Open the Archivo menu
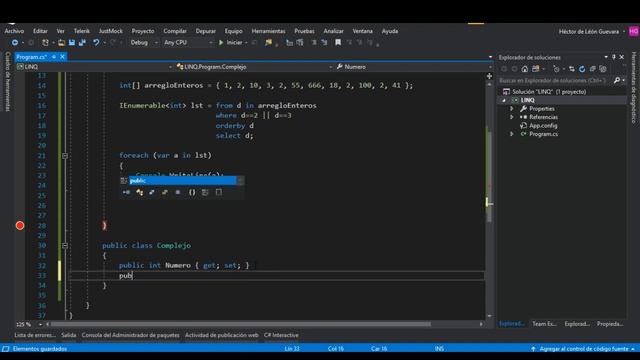Image resolution: width=640 pixels, height=360 pixels. 14,31
